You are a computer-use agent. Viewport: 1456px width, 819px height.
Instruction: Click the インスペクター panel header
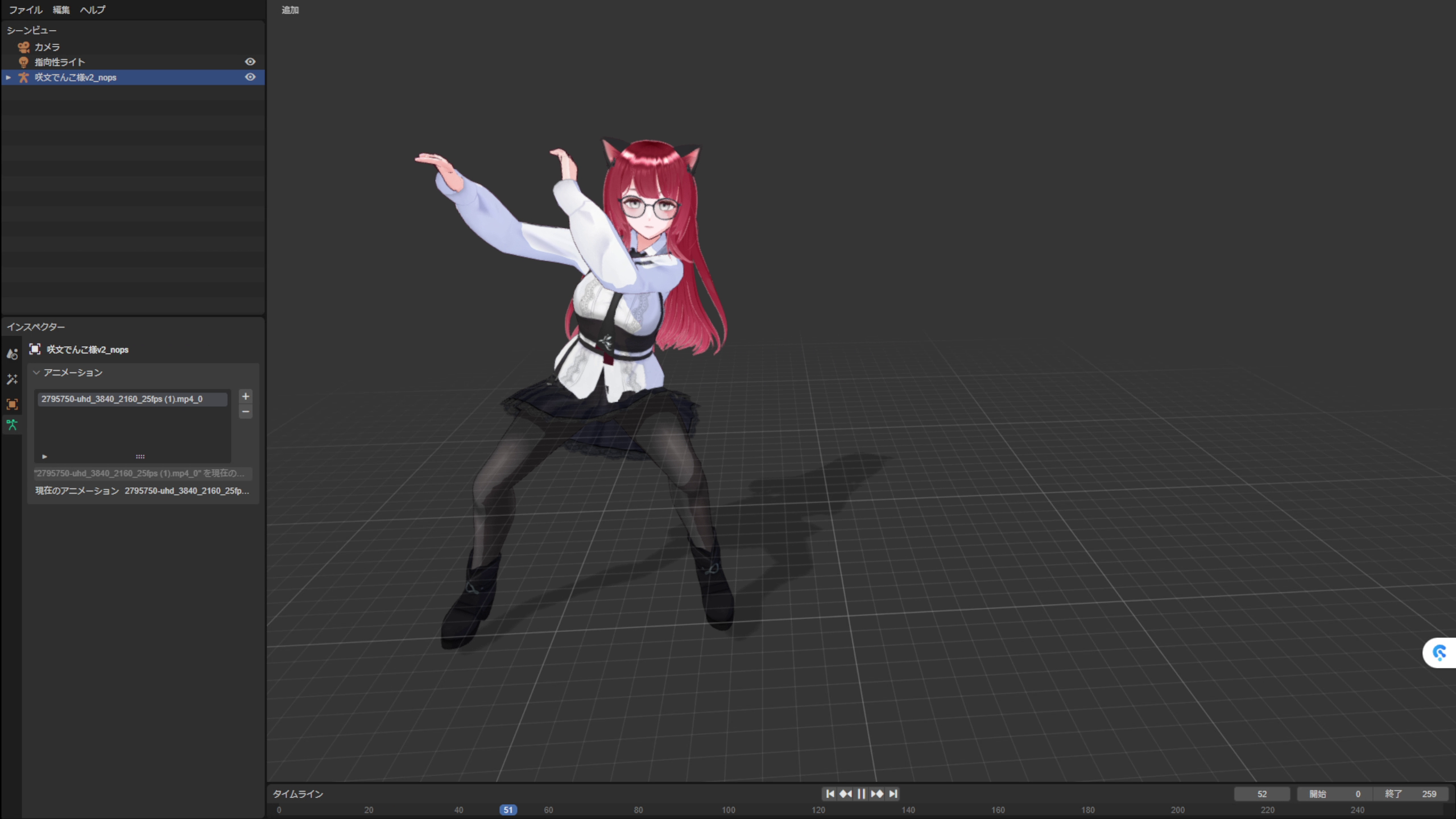click(36, 327)
